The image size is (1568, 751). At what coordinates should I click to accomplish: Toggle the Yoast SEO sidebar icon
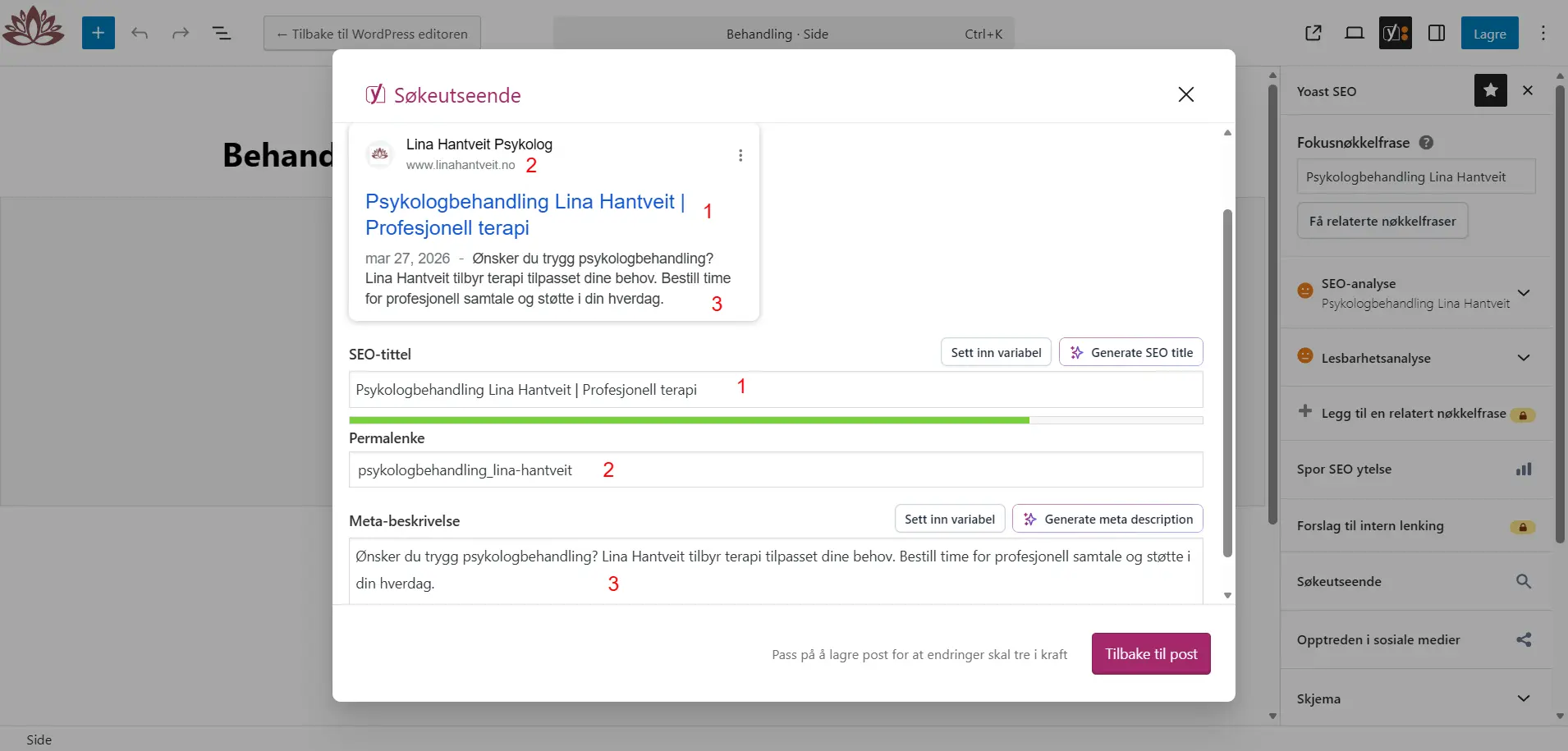coord(1396,33)
